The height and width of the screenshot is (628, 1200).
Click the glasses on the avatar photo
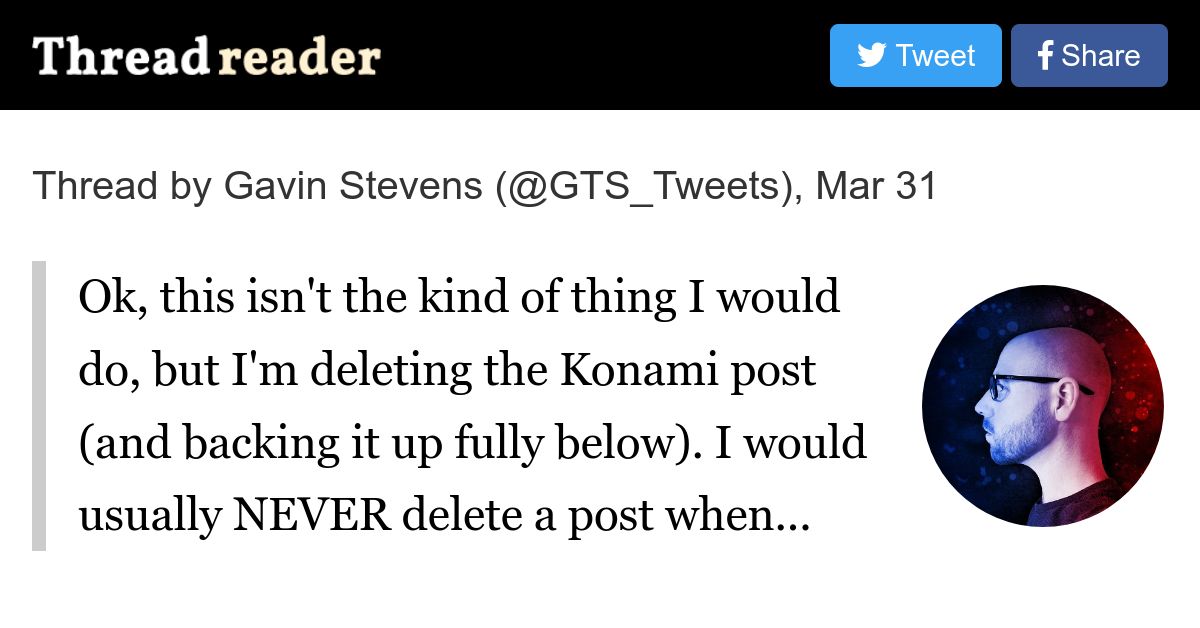1020,384
